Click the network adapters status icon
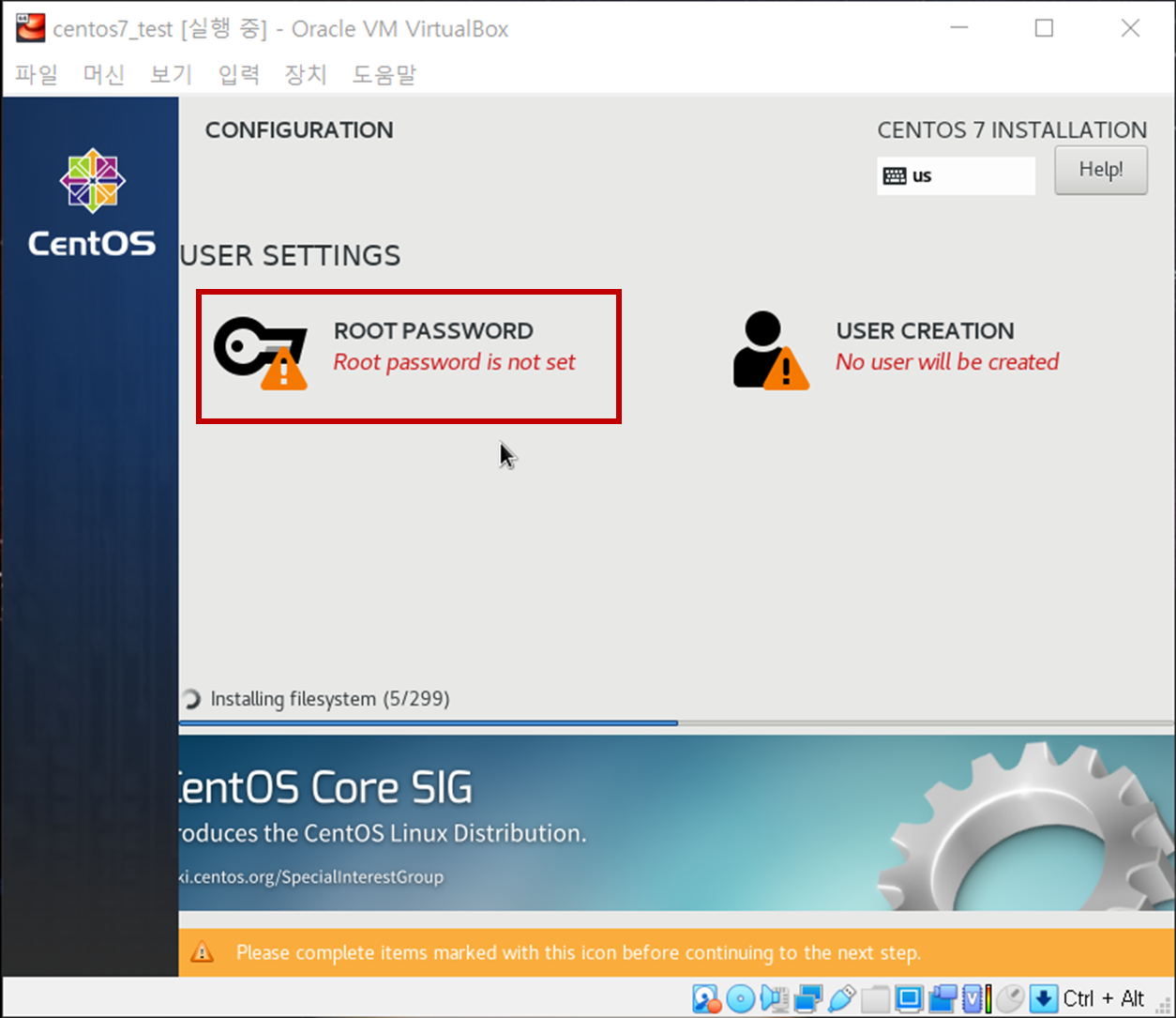The image size is (1176, 1018). click(807, 999)
